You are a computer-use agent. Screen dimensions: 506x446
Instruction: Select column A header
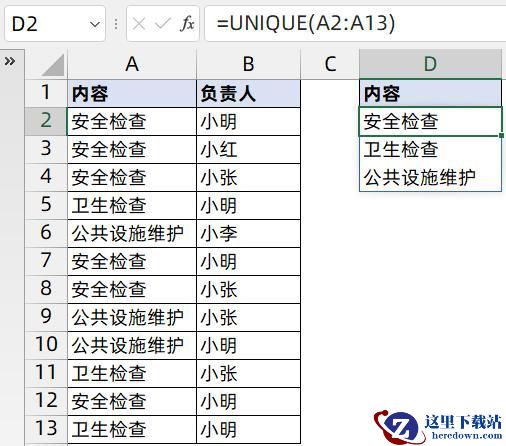(x=132, y=64)
